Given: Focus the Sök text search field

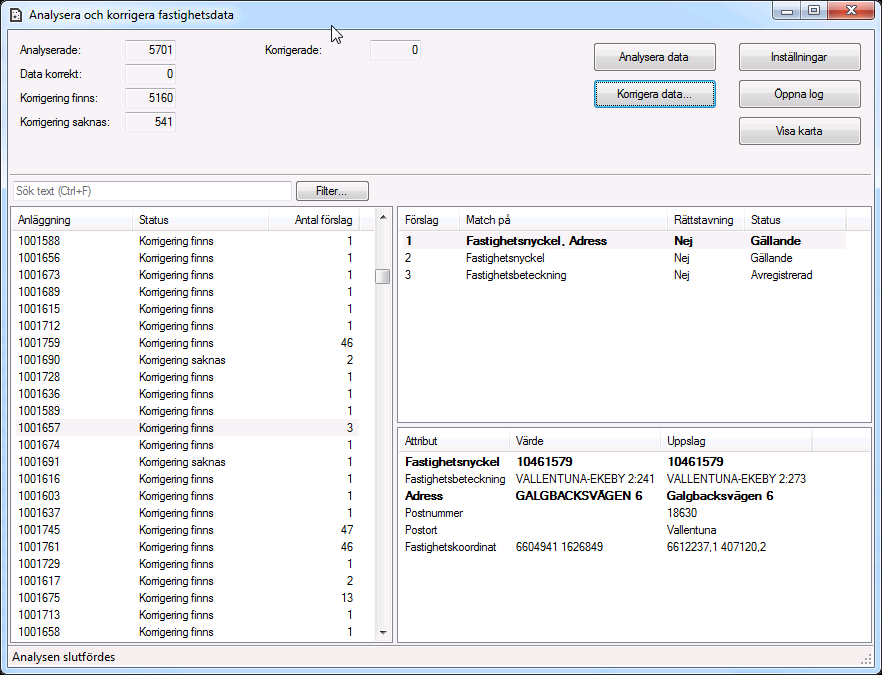Looking at the screenshot, I should point(152,190).
